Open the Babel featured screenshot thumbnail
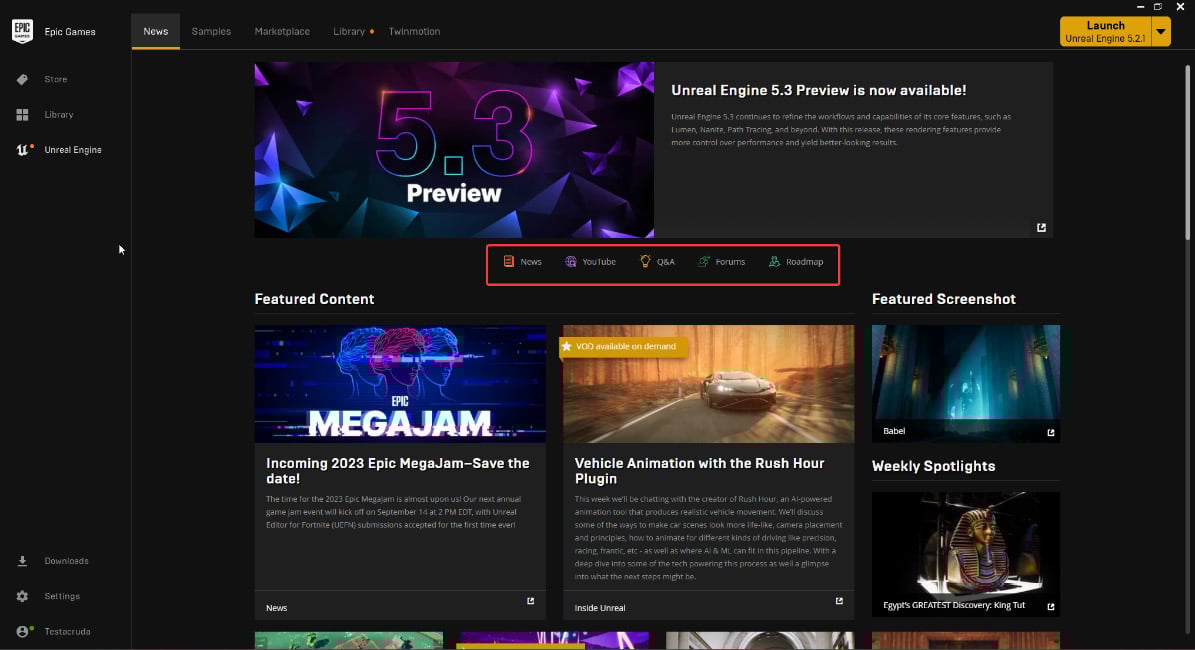 click(966, 383)
